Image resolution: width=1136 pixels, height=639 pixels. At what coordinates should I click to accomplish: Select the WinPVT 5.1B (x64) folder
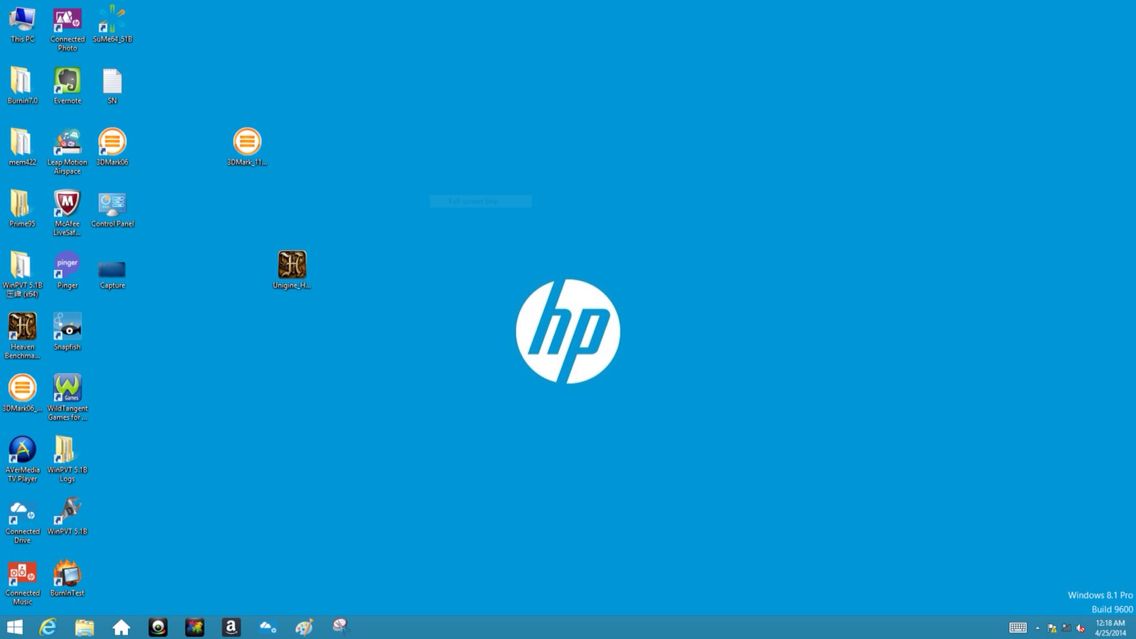22,275
